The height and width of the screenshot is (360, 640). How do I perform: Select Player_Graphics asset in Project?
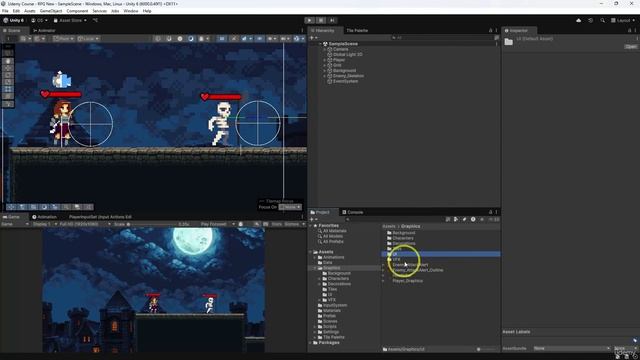pyautogui.click(x=407, y=281)
